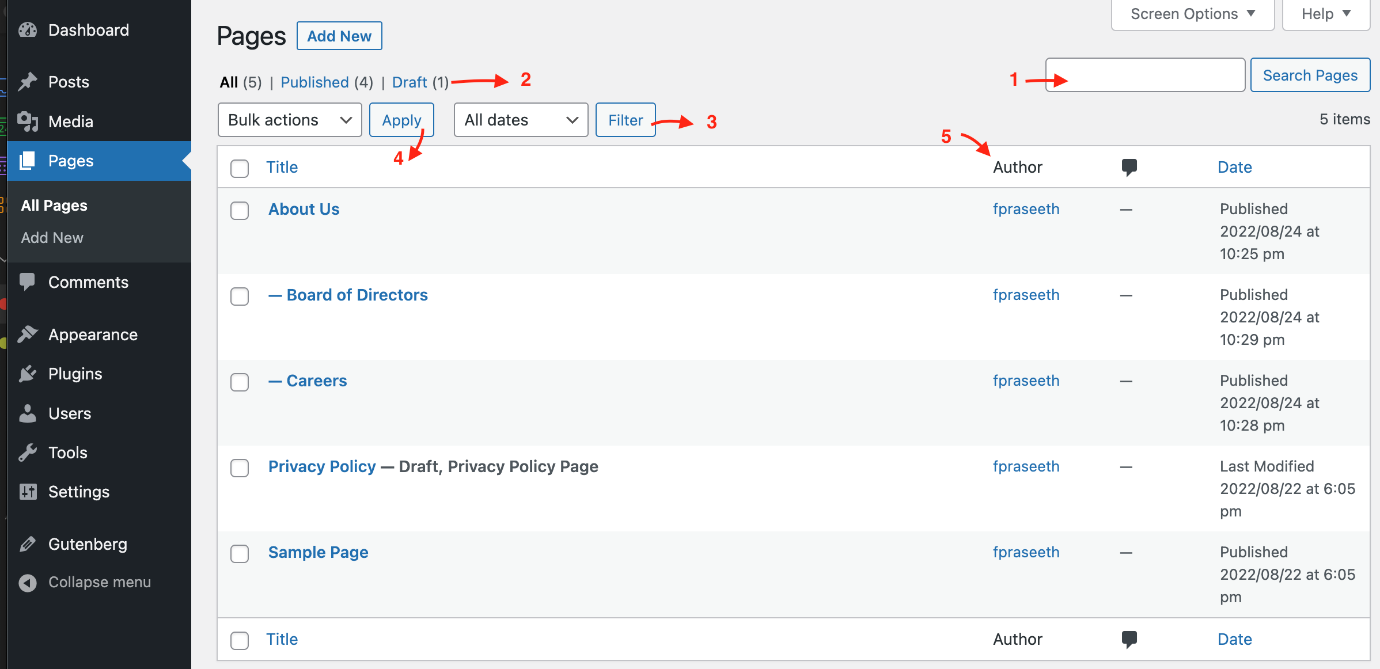The width and height of the screenshot is (1380, 669).
Task: Open the Screen Options panel
Action: pos(1192,14)
